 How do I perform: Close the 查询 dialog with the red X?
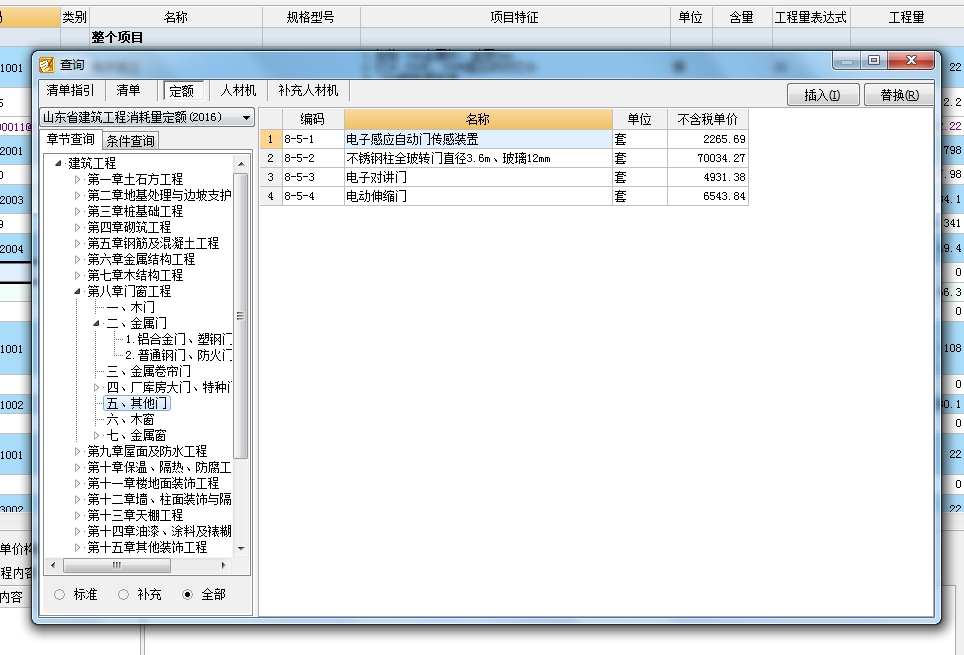click(x=911, y=60)
